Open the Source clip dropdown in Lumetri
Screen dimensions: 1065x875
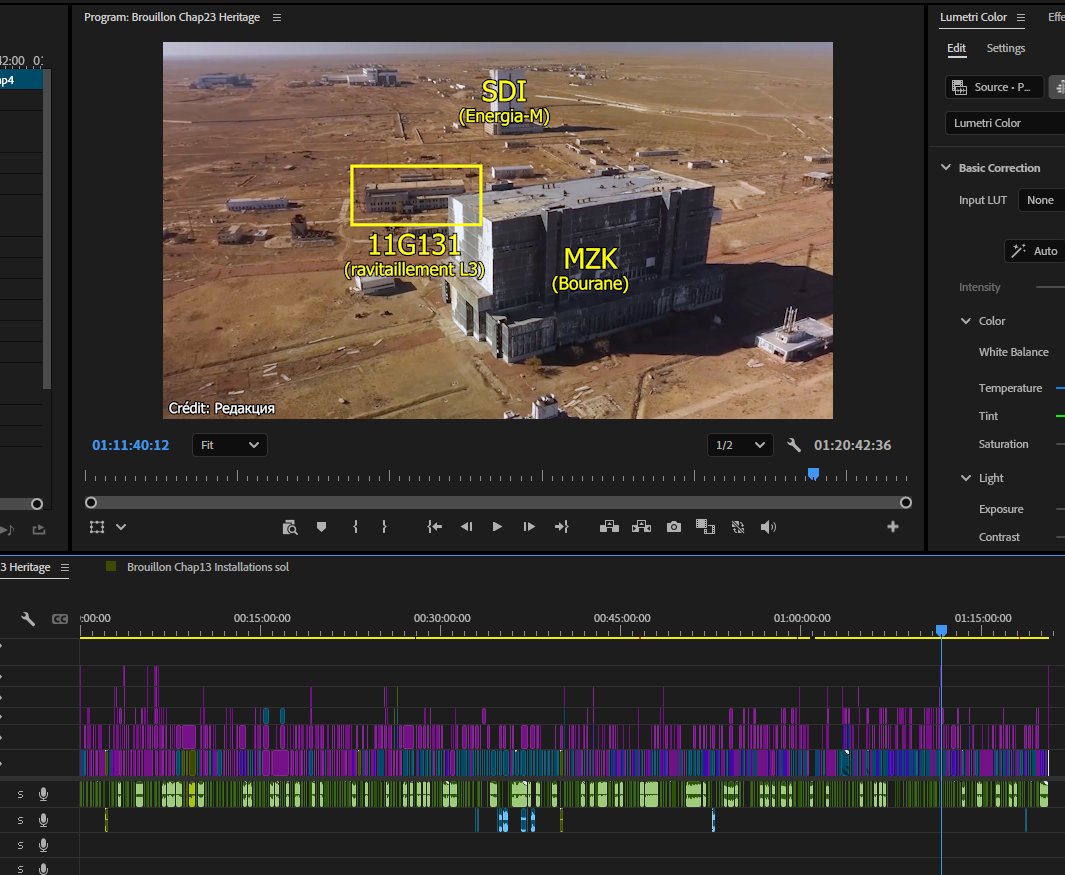click(994, 87)
